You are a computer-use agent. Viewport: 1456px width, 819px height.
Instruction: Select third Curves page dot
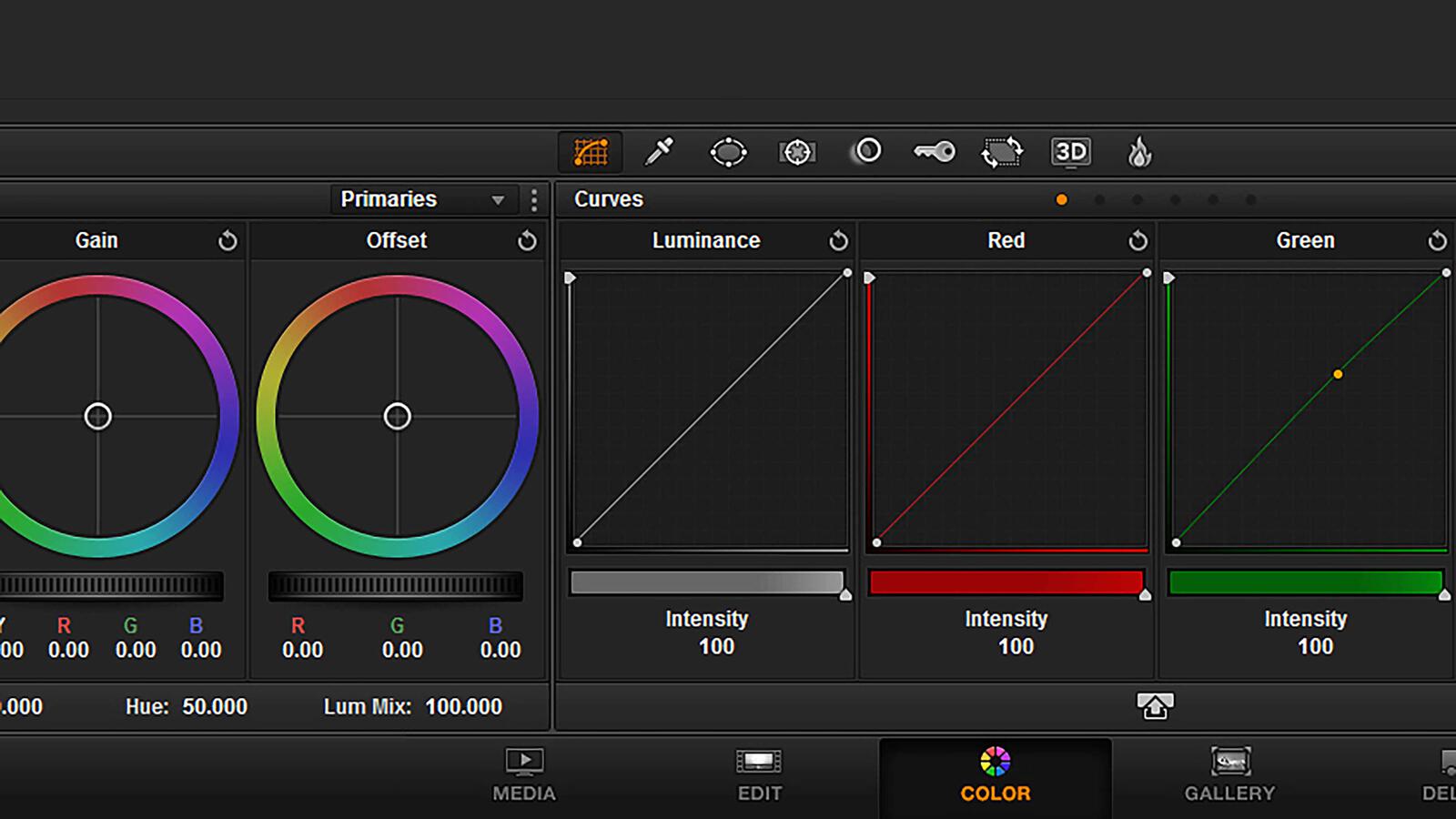pyautogui.click(x=1137, y=200)
